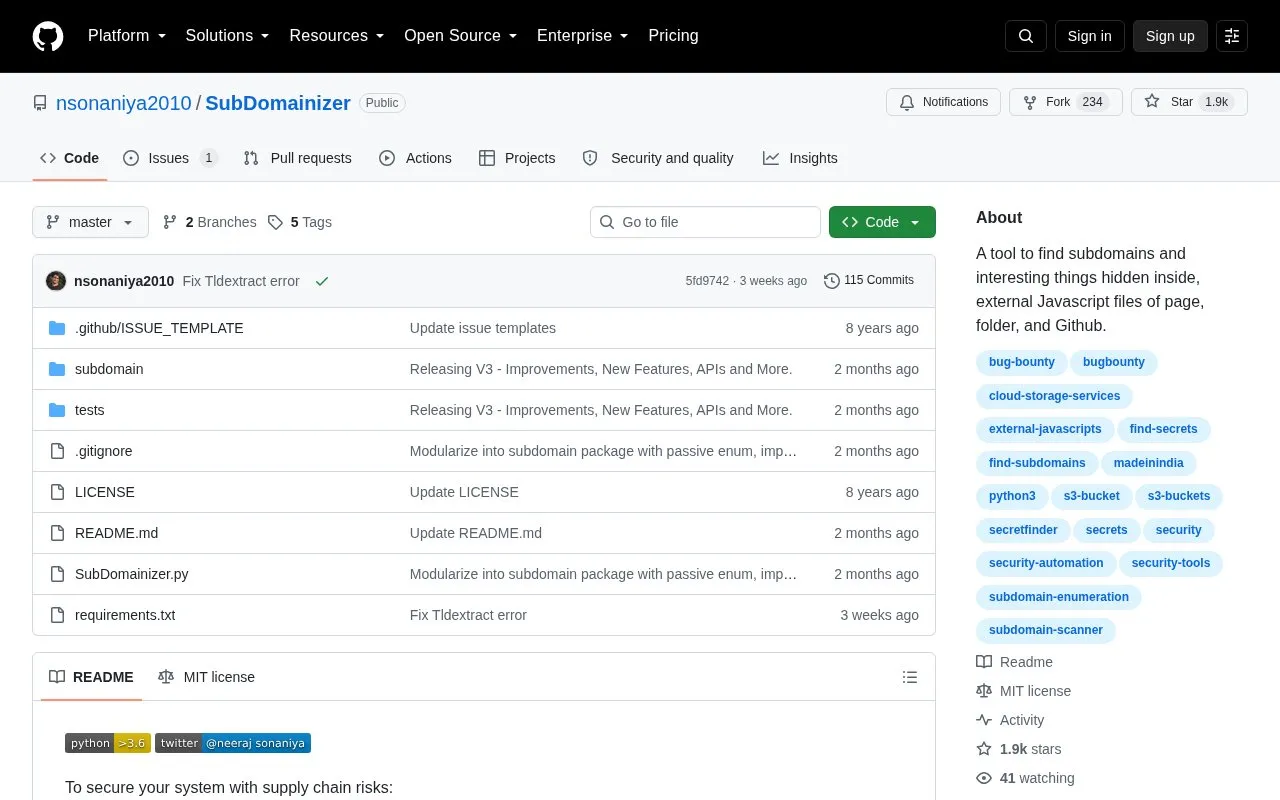Screen dimensions: 1280x800
Task: Click the tests folder icon
Action: tap(57, 410)
